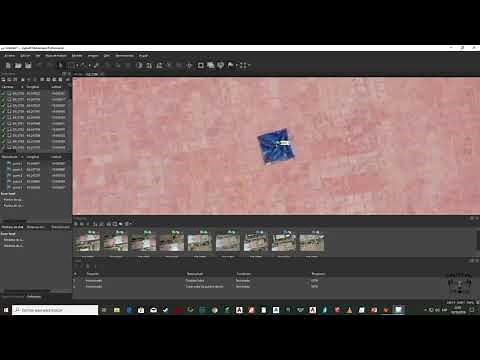Image resolution: width=480 pixels, height=360 pixels.
Task: Toggle the Show Cameras square icon
Action: pyautogui.click(x=201, y=65)
